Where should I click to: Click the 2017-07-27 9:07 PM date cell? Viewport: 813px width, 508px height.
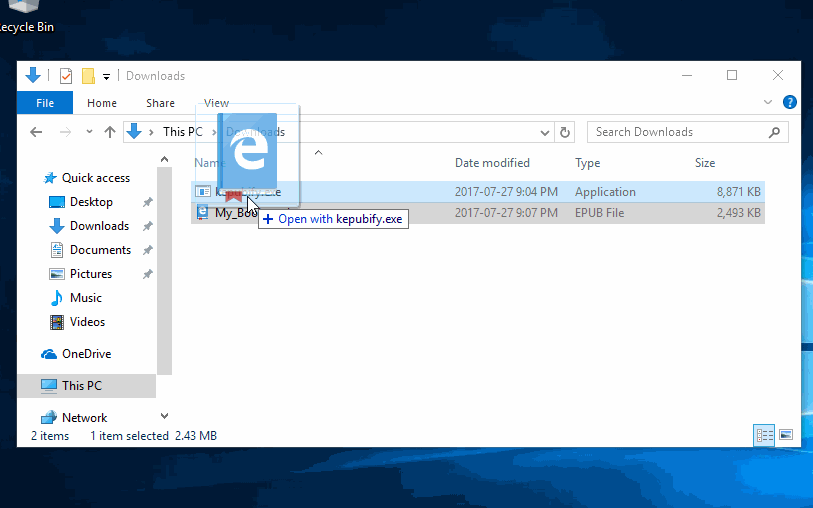click(x=506, y=213)
